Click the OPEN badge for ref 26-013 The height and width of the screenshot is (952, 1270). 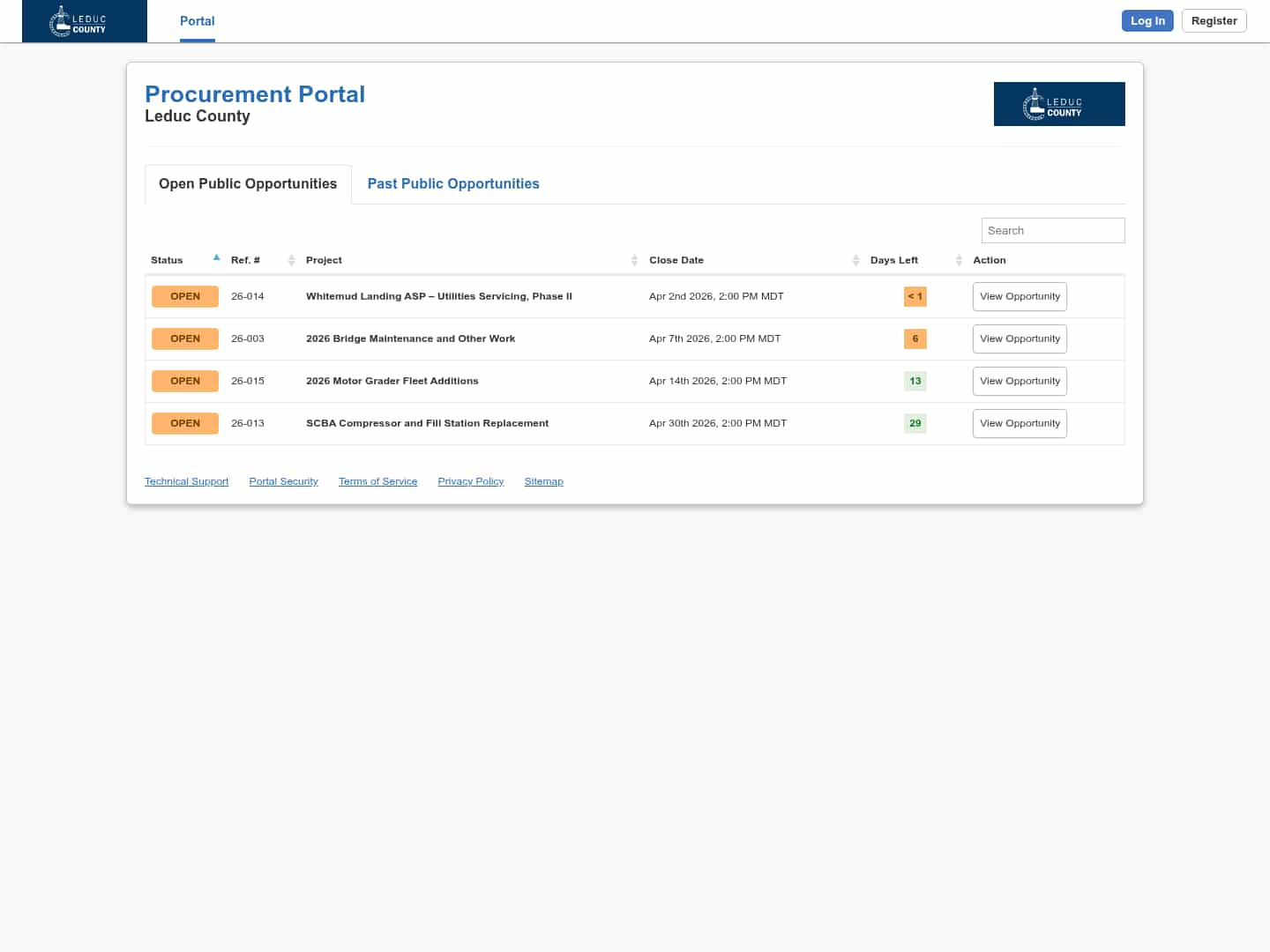pos(185,423)
